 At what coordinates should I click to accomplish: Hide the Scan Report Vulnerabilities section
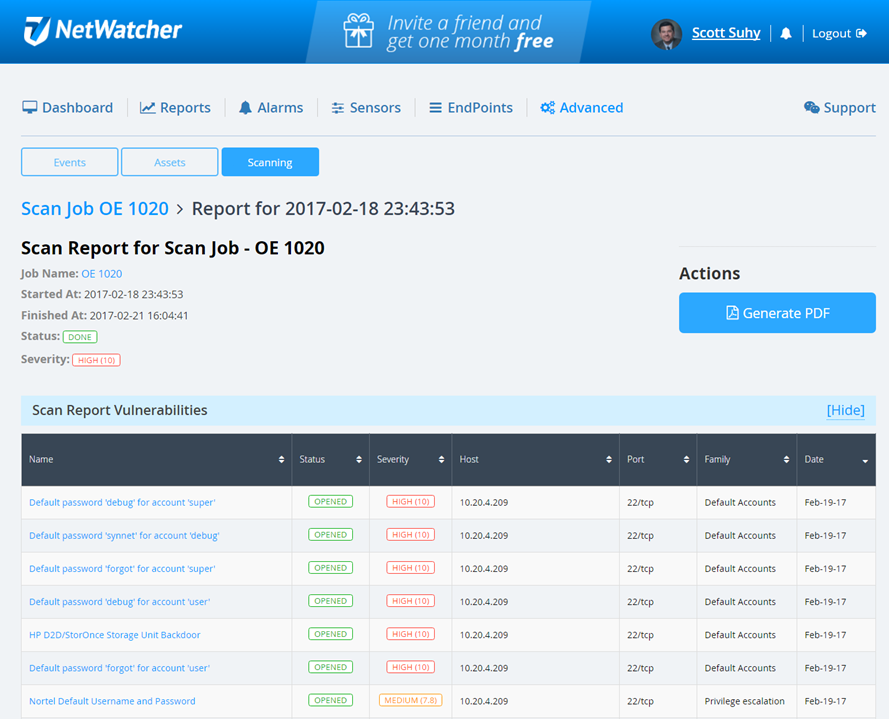(x=845, y=410)
